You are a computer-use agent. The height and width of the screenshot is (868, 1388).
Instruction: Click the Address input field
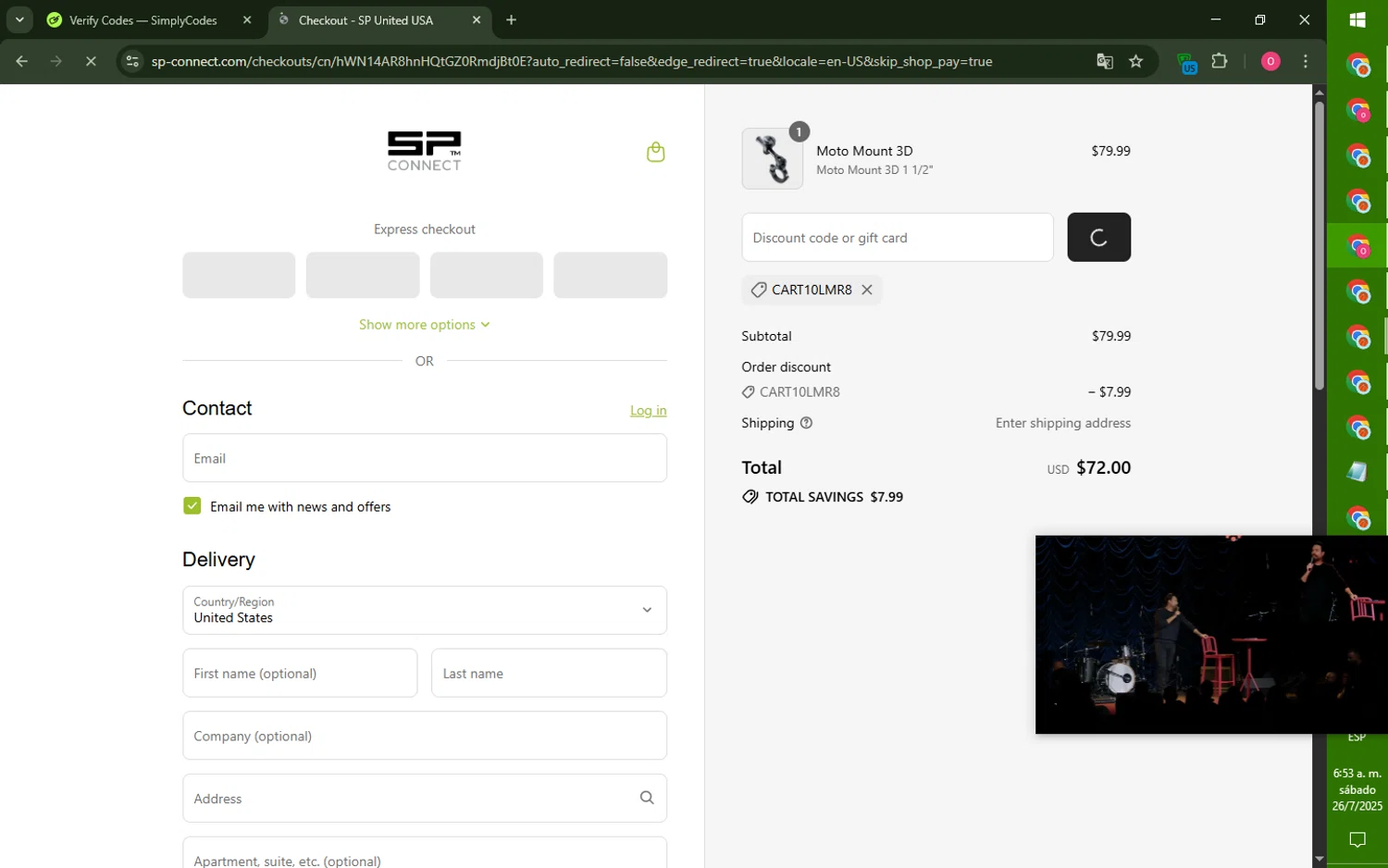coord(425,798)
